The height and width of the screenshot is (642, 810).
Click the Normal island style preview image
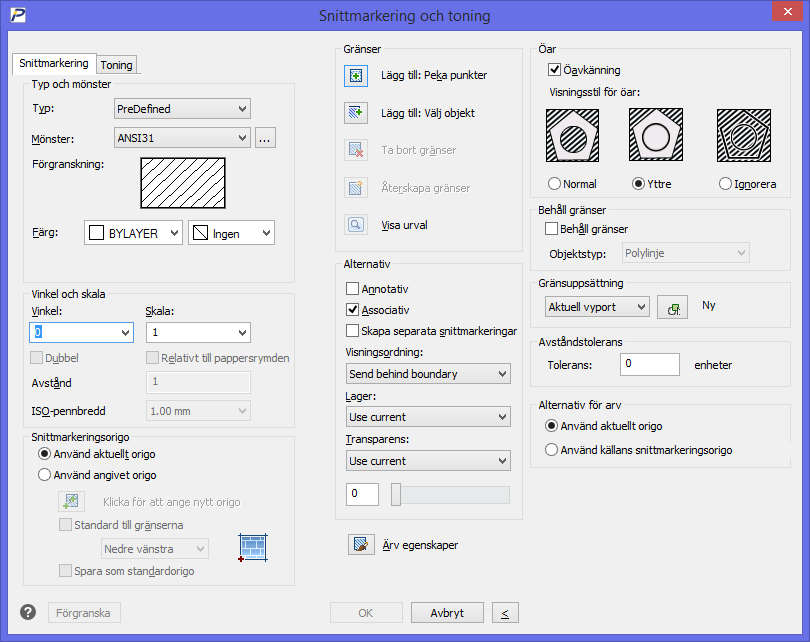click(x=572, y=135)
